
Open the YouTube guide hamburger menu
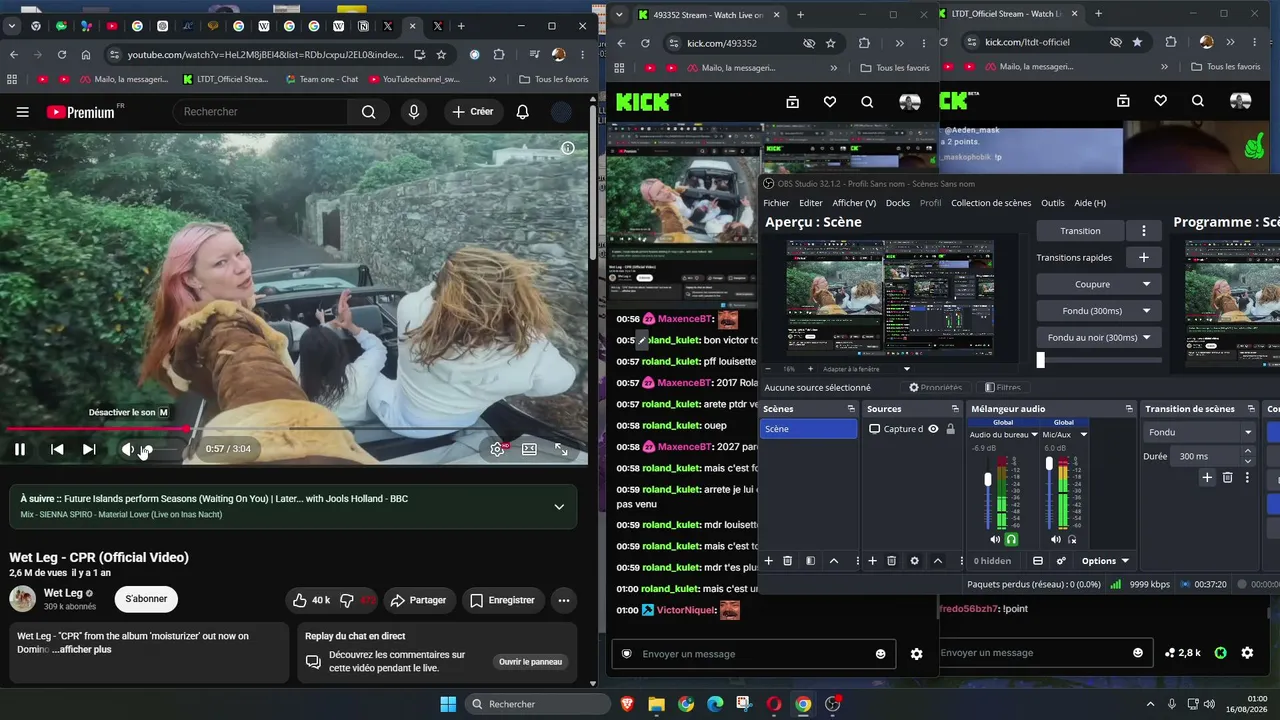pos(22,112)
